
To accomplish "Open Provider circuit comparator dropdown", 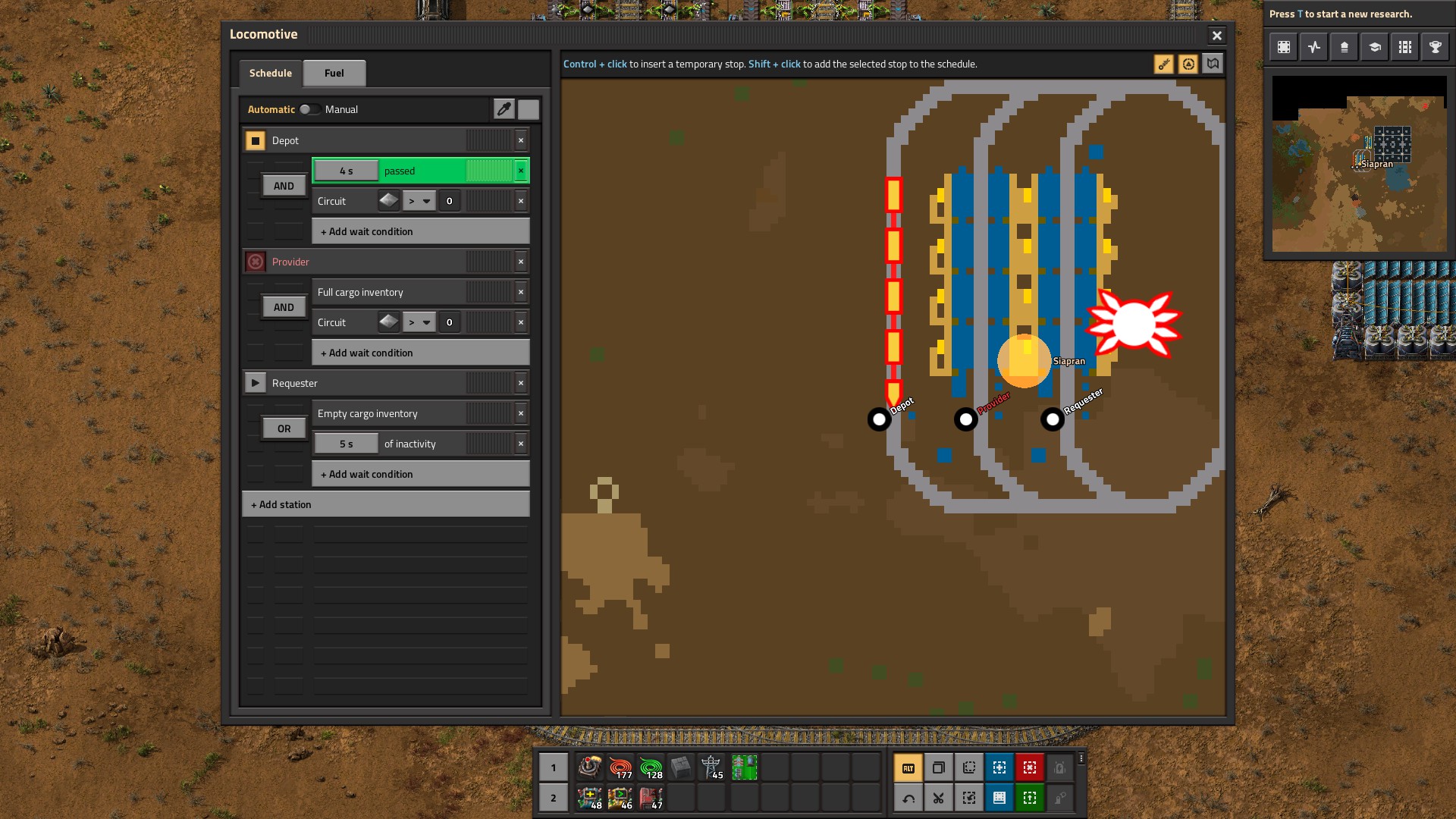I will pyautogui.click(x=419, y=322).
